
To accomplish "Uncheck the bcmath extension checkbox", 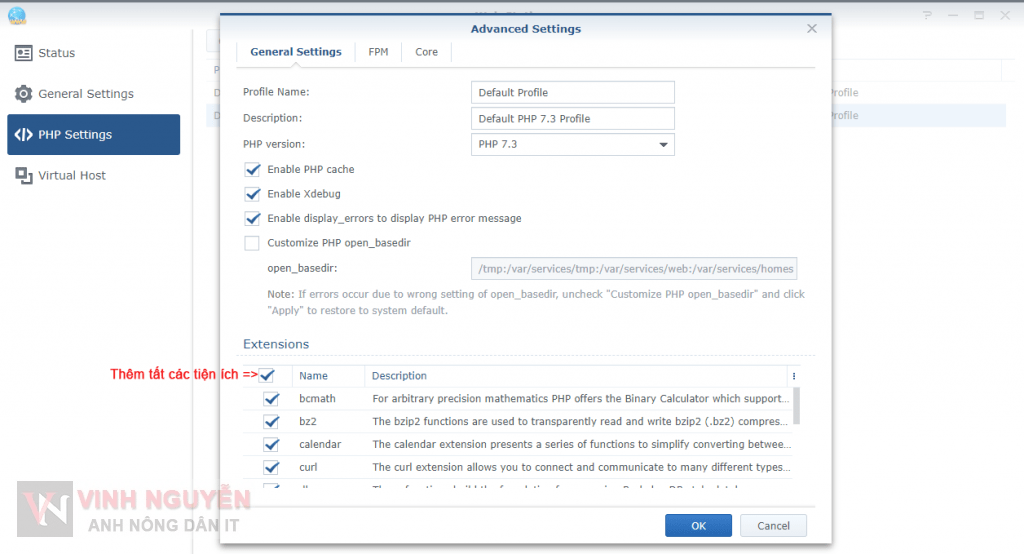I will (x=271, y=399).
